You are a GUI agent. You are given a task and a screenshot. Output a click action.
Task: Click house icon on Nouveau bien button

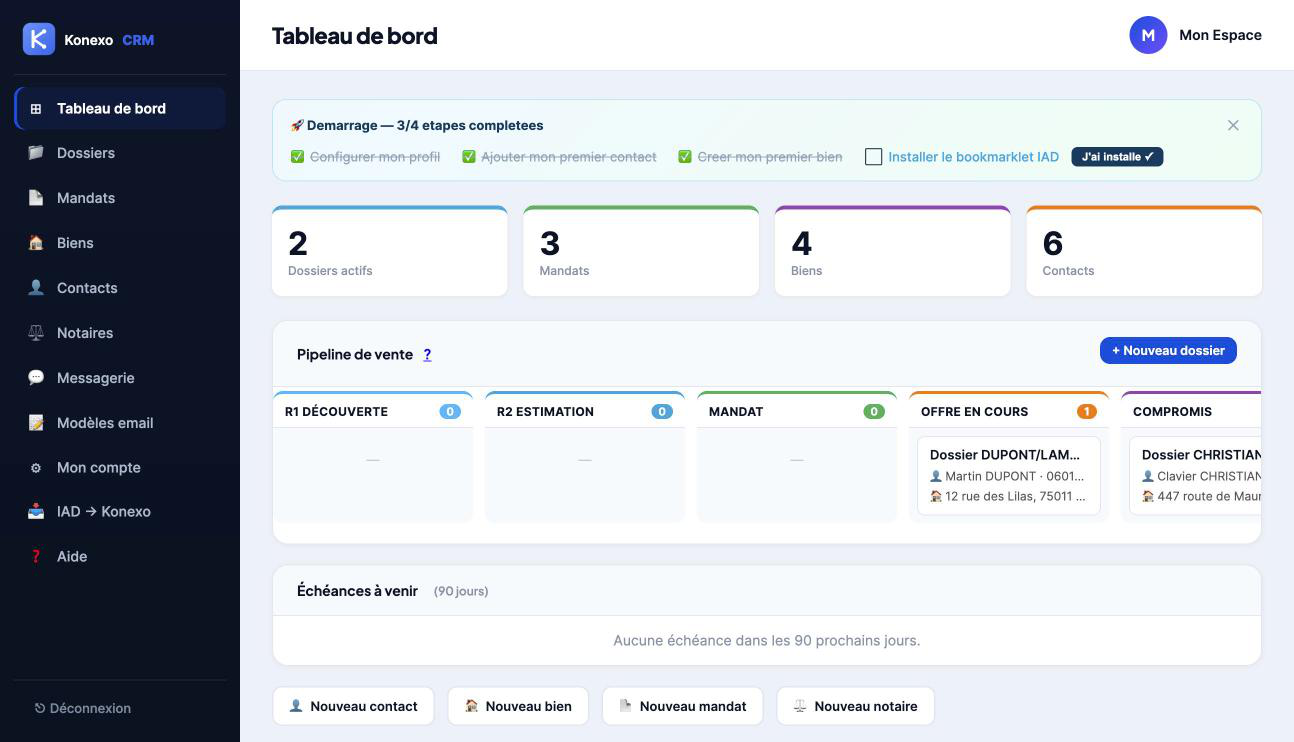tap(471, 706)
